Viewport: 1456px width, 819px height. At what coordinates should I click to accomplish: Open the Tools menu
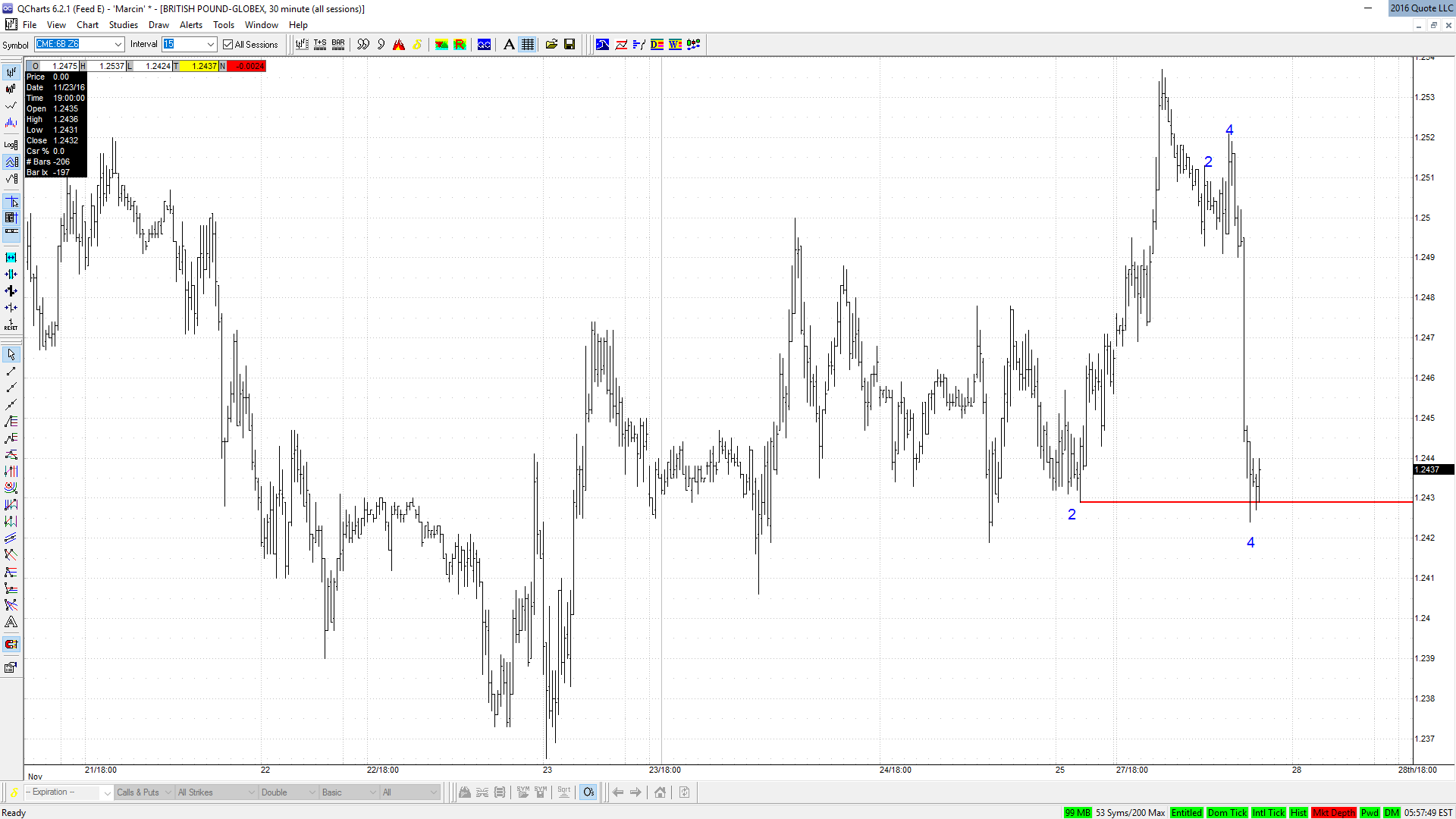coord(224,25)
